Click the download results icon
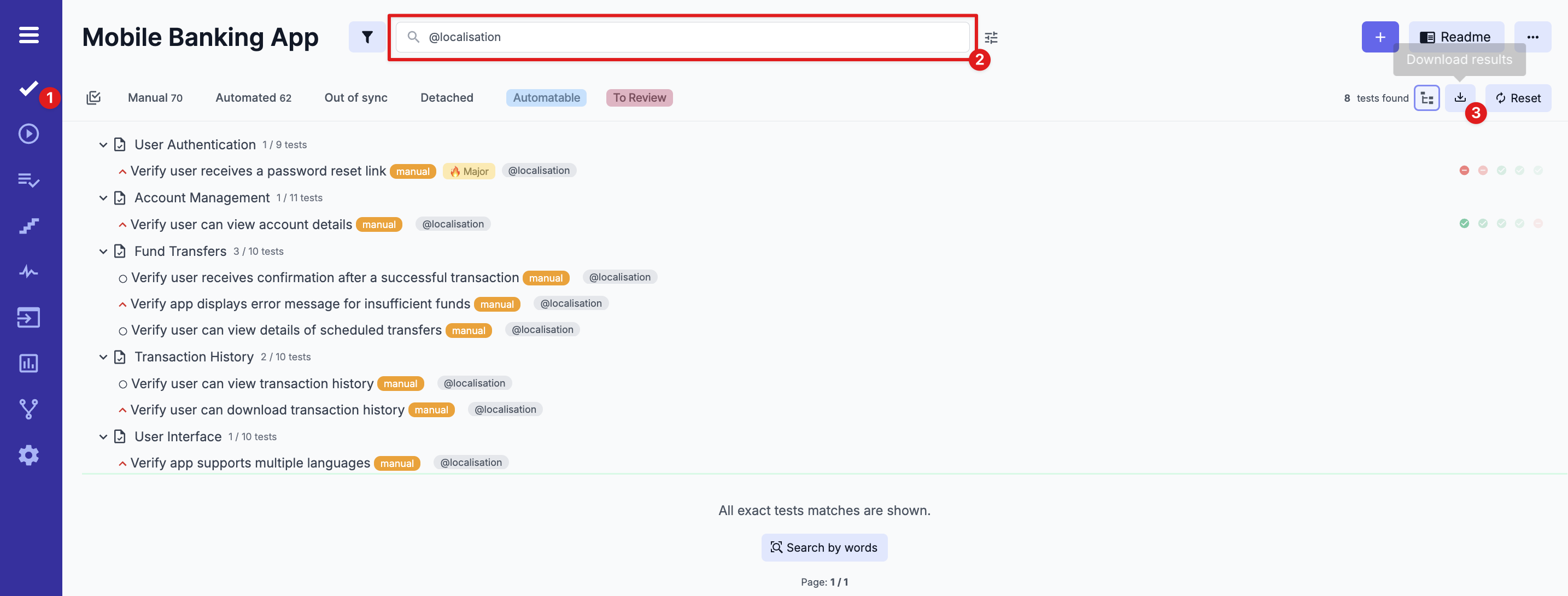This screenshot has width=1568, height=596. coord(1460,97)
